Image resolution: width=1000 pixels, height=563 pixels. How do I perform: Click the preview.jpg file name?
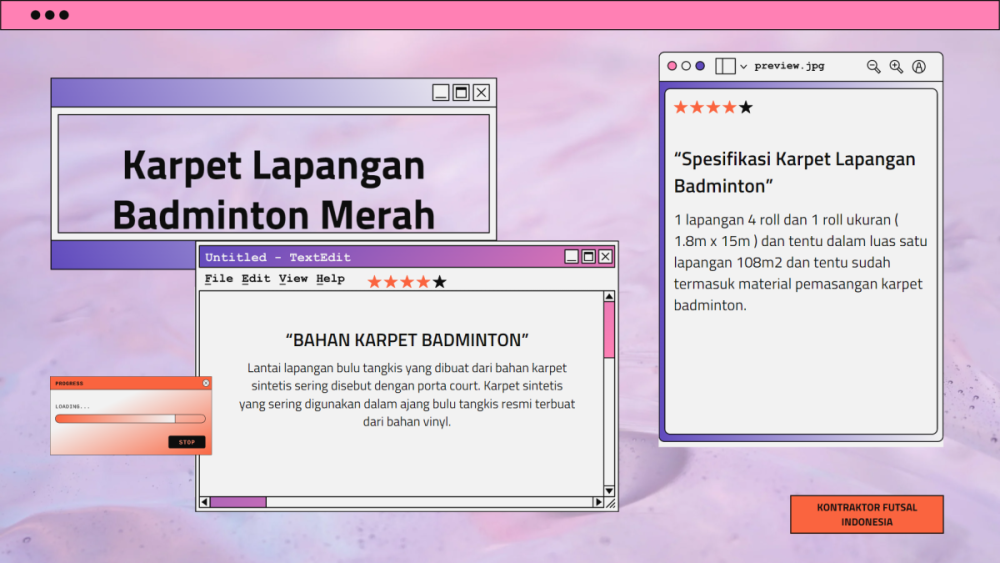click(x=790, y=66)
